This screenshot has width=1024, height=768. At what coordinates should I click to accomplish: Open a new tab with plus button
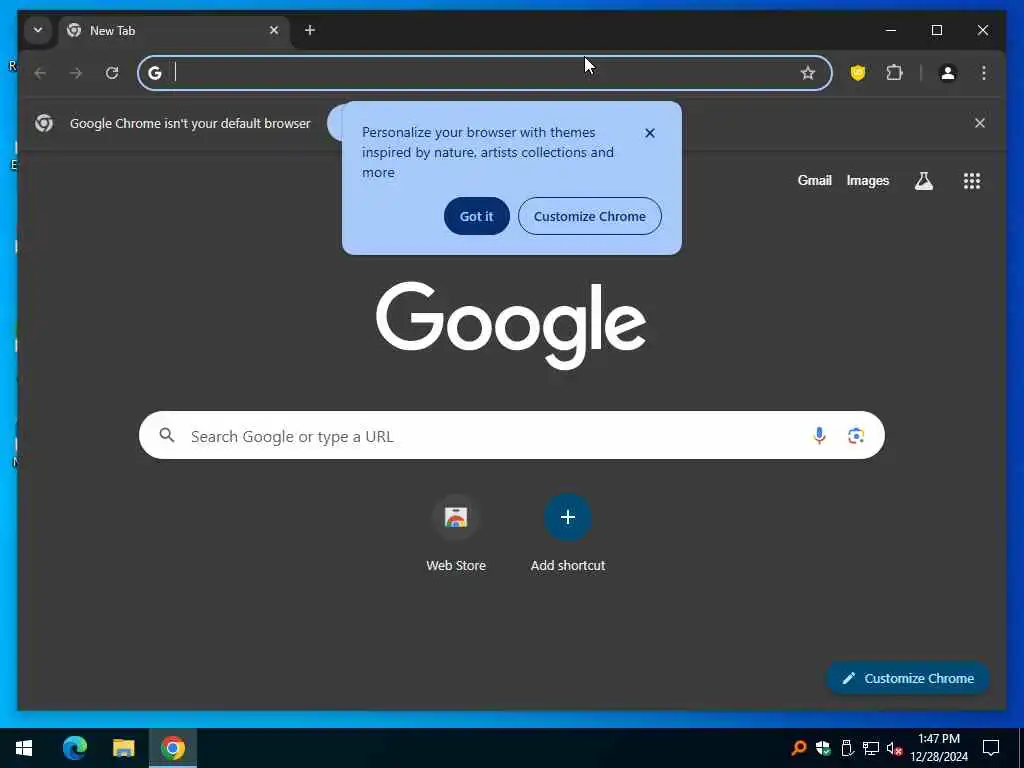coord(310,30)
